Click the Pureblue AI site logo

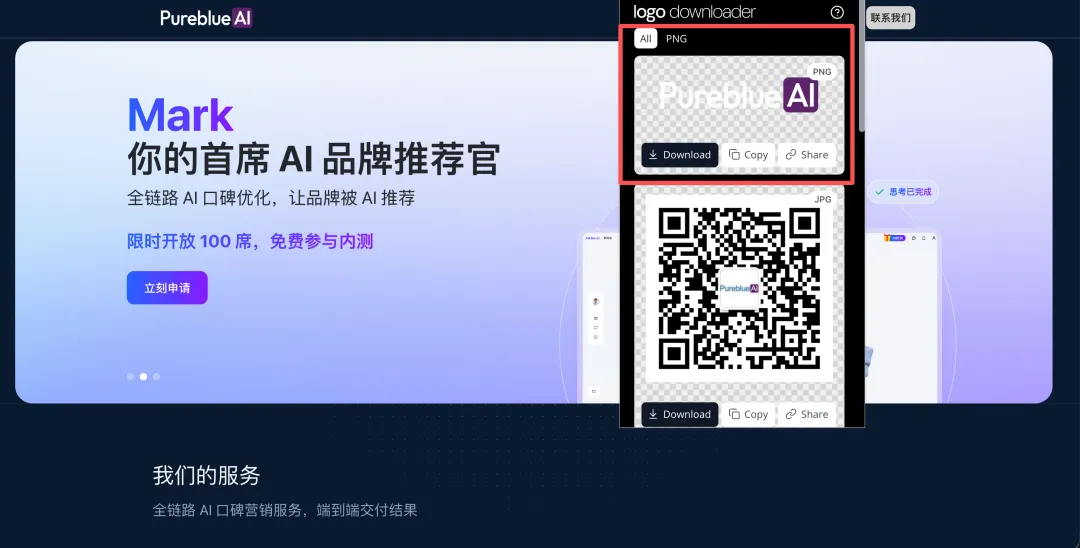click(206, 18)
